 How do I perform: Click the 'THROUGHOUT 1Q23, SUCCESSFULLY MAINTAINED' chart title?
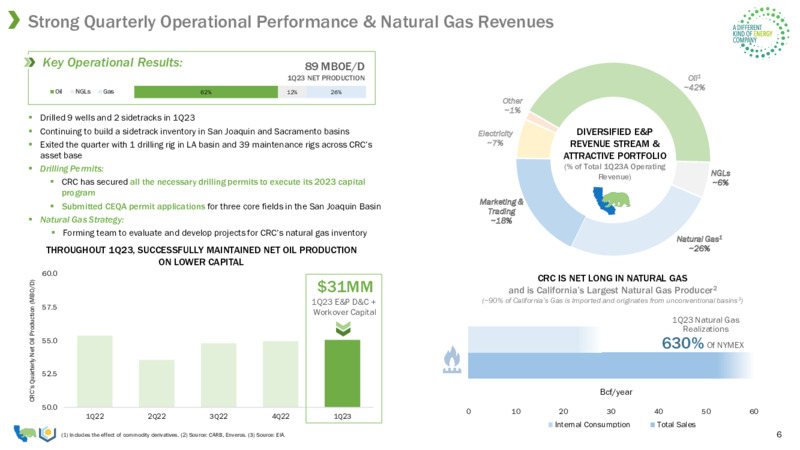(x=201, y=256)
